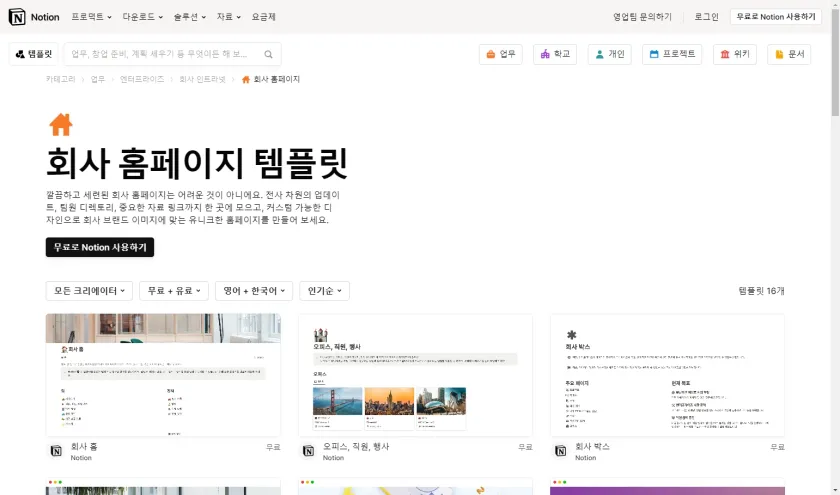Click the building icon in 위키 chip
This screenshot has height=495, width=840.
725,54
